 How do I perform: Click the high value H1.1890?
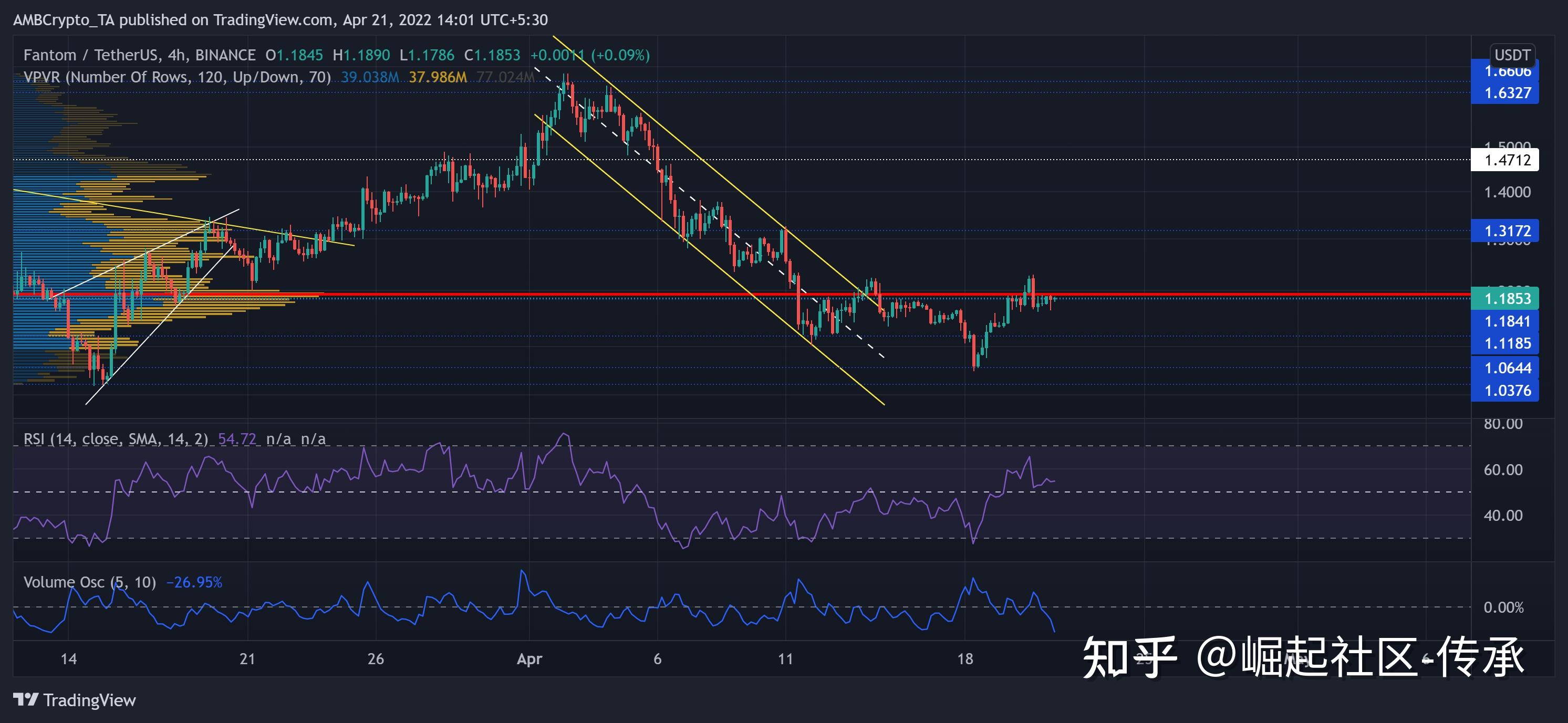[361, 55]
